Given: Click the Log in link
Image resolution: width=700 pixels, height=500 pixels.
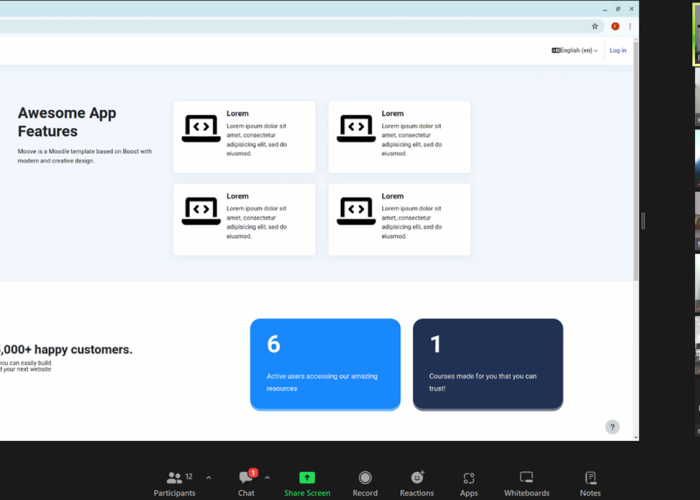Looking at the screenshot, I should [618, 50].
